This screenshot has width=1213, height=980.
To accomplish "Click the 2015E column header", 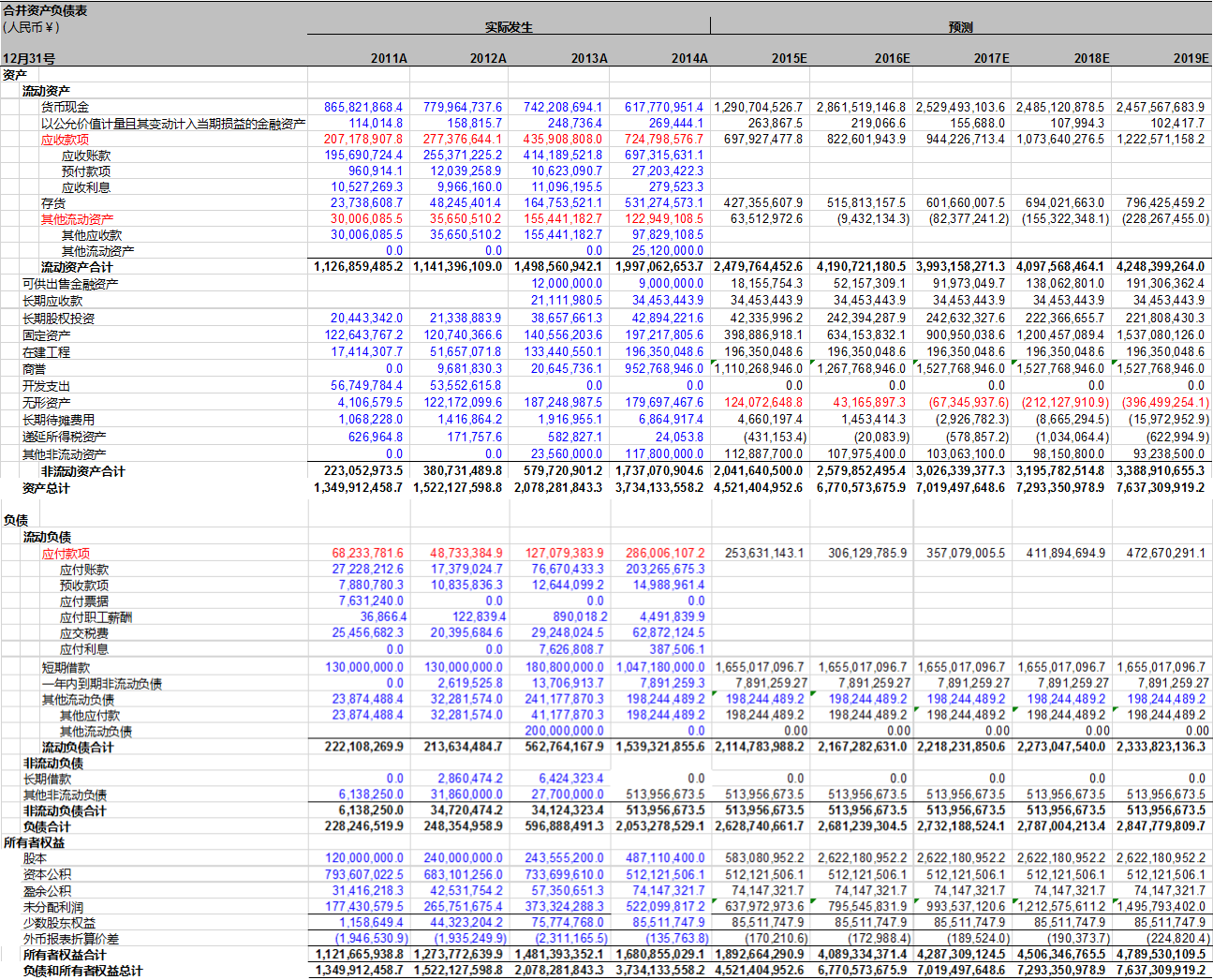I will (789, 58).
